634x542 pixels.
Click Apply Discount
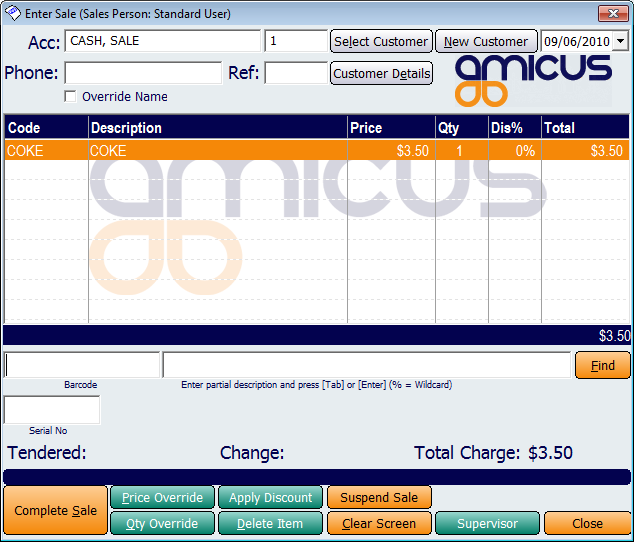click(271, 498)
